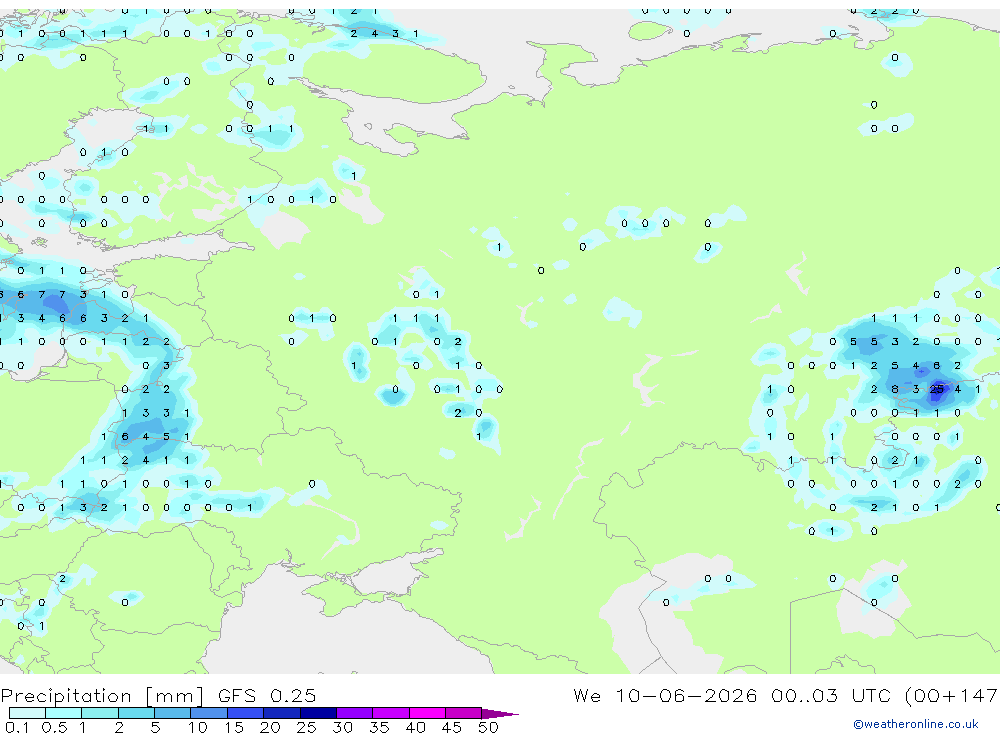The image size is (1000, 733).
Task: Click the "[mm]" unit in the title
Action: pos(175,696)
